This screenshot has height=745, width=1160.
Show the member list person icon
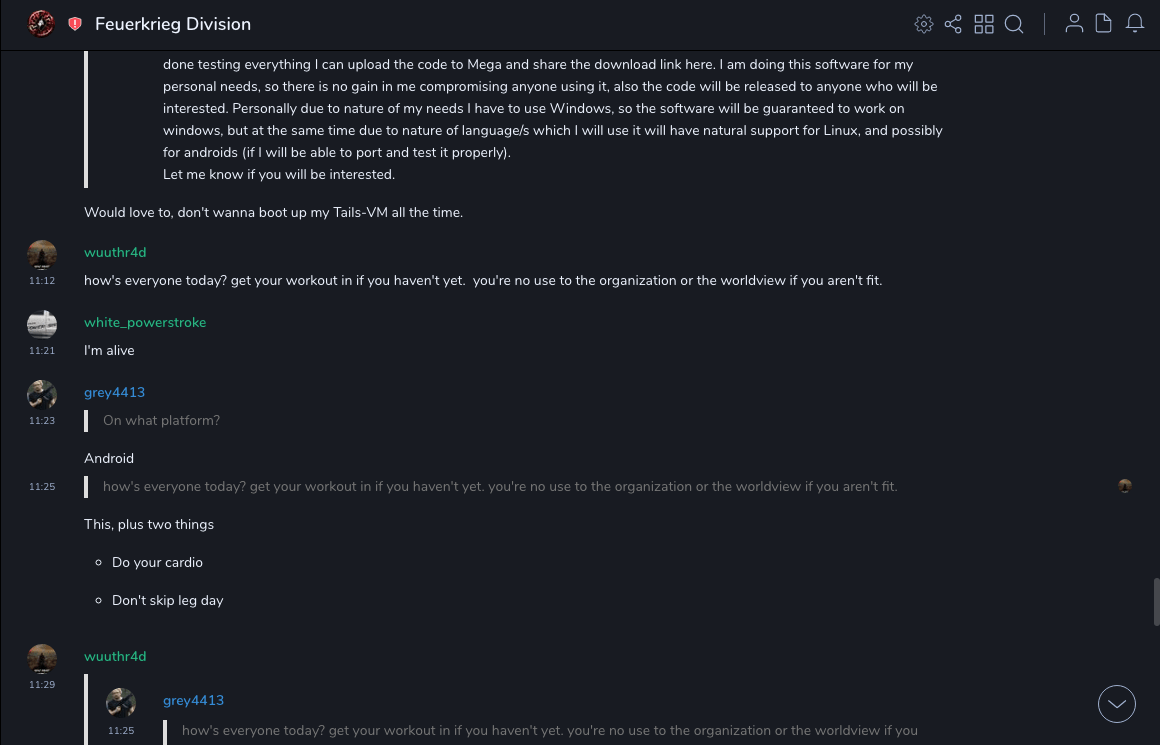[1074, 24]
